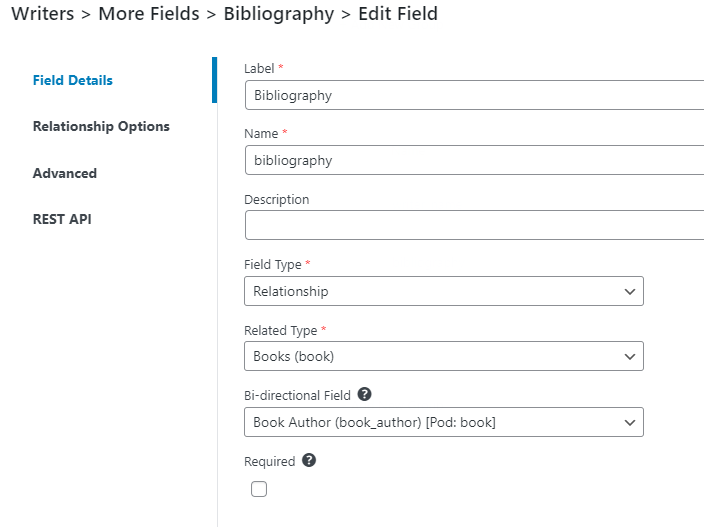Click Edit Field breadcrumb title

pos(398,13)
